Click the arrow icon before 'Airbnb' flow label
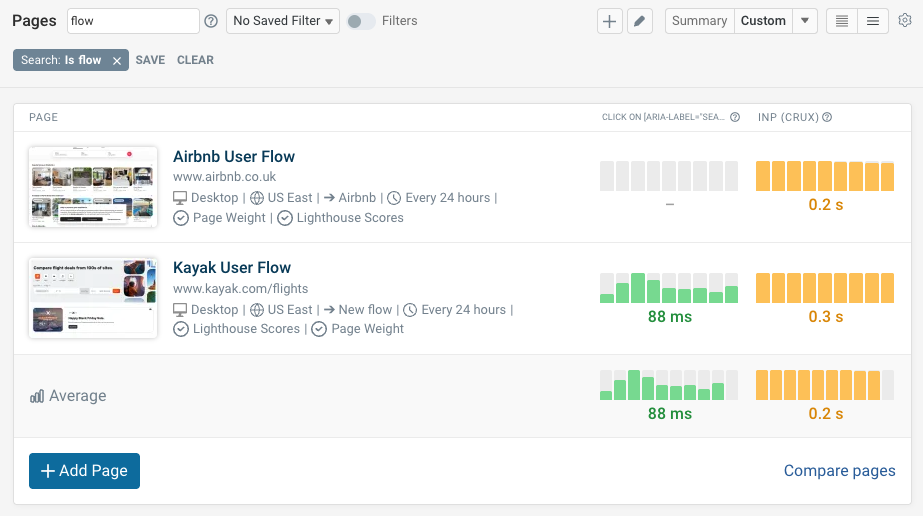Image resolution: width=923 pixels, height=516 pixels. tap(329, 198)
